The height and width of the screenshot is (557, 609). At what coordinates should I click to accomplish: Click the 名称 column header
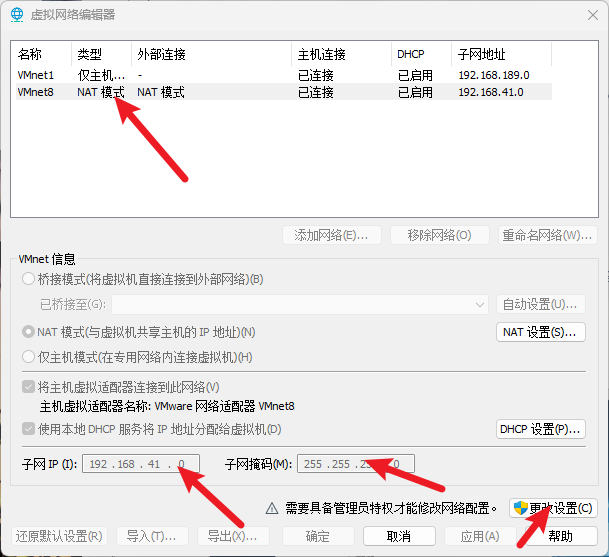pos(41,54)
